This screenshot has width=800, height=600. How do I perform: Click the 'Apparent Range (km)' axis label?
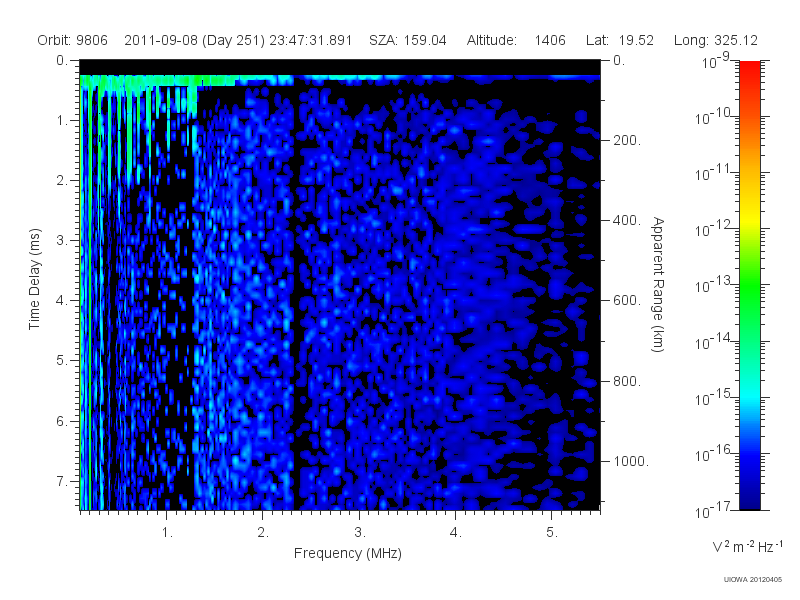point(658,284)
